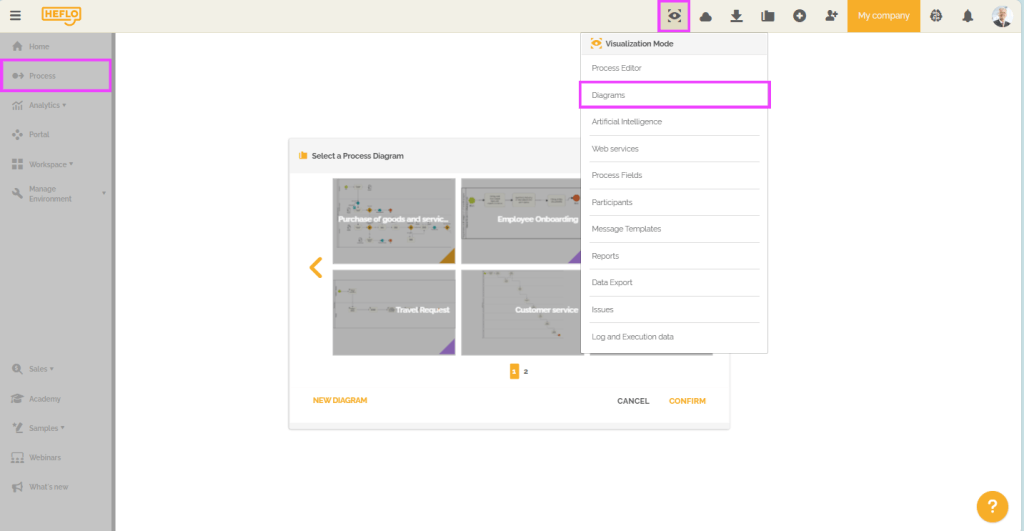Viewport: 1024px width, 531px height.
Task: Click the orange help question mark
Action: tap(992, 506)
